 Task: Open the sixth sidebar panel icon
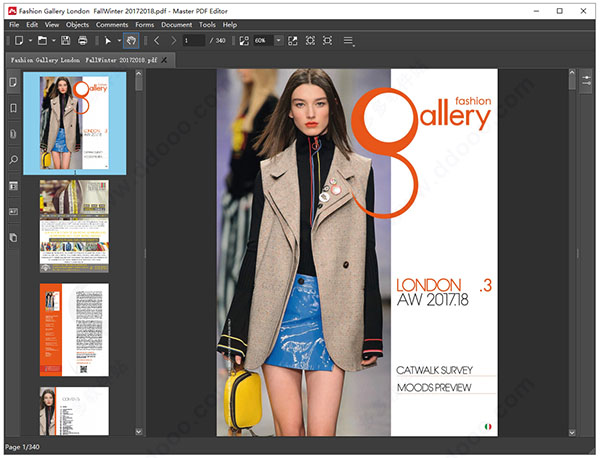pyautogui.click(x=13, y=212)
